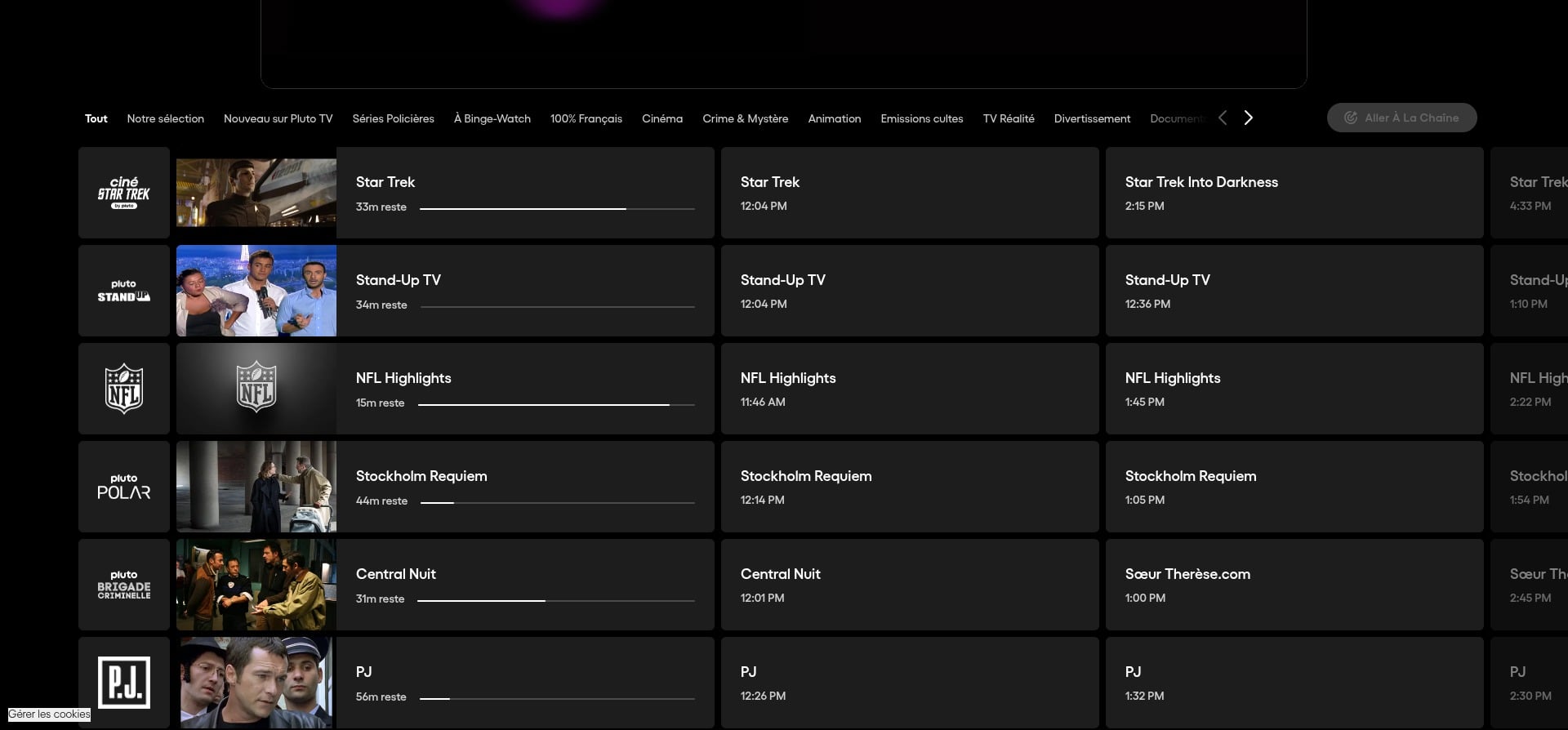Select current NFL Highlights 15m reste entry
The image size is (1568, 730).
point(525,389)
